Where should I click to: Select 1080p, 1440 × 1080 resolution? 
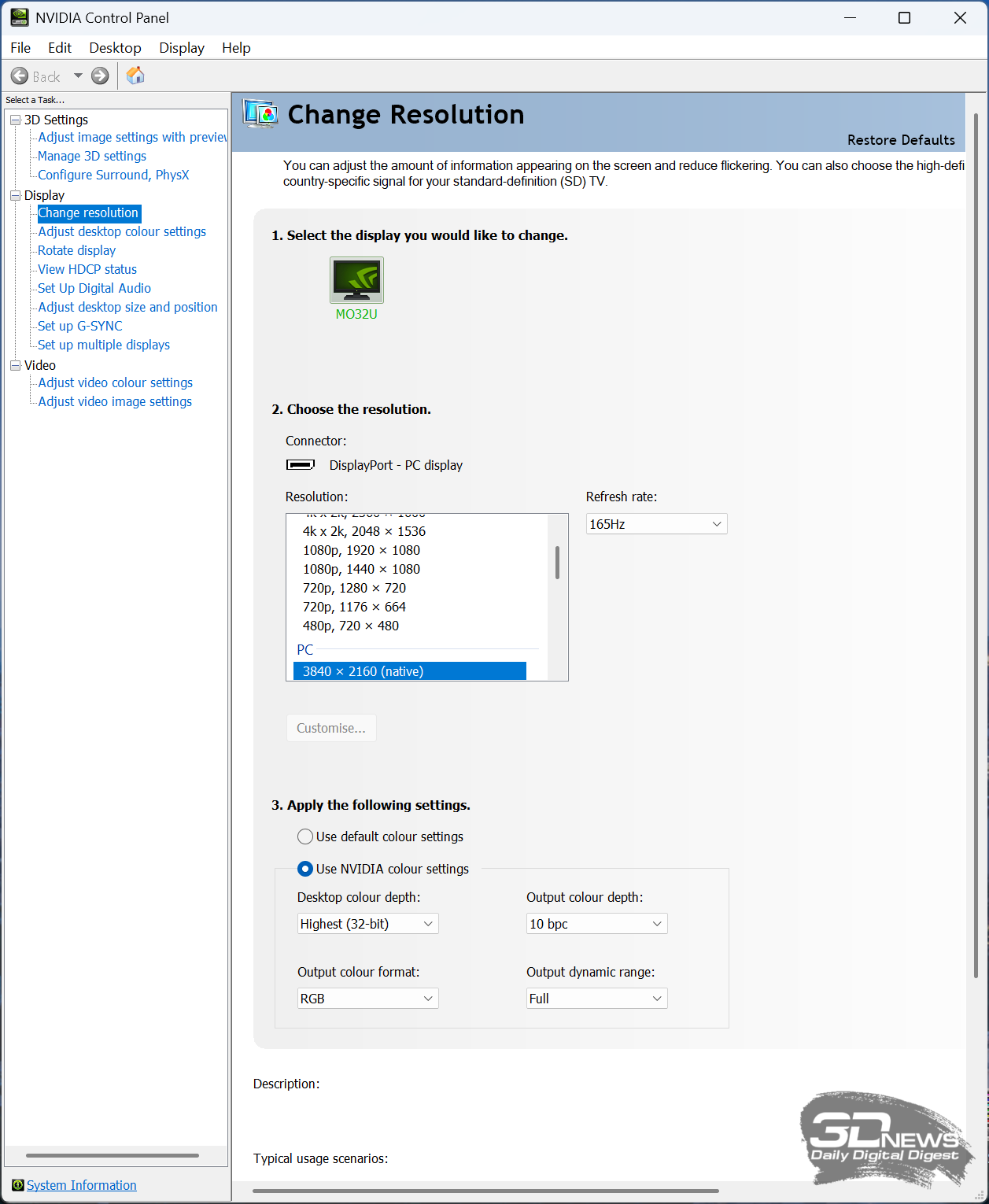pos(361,569)
